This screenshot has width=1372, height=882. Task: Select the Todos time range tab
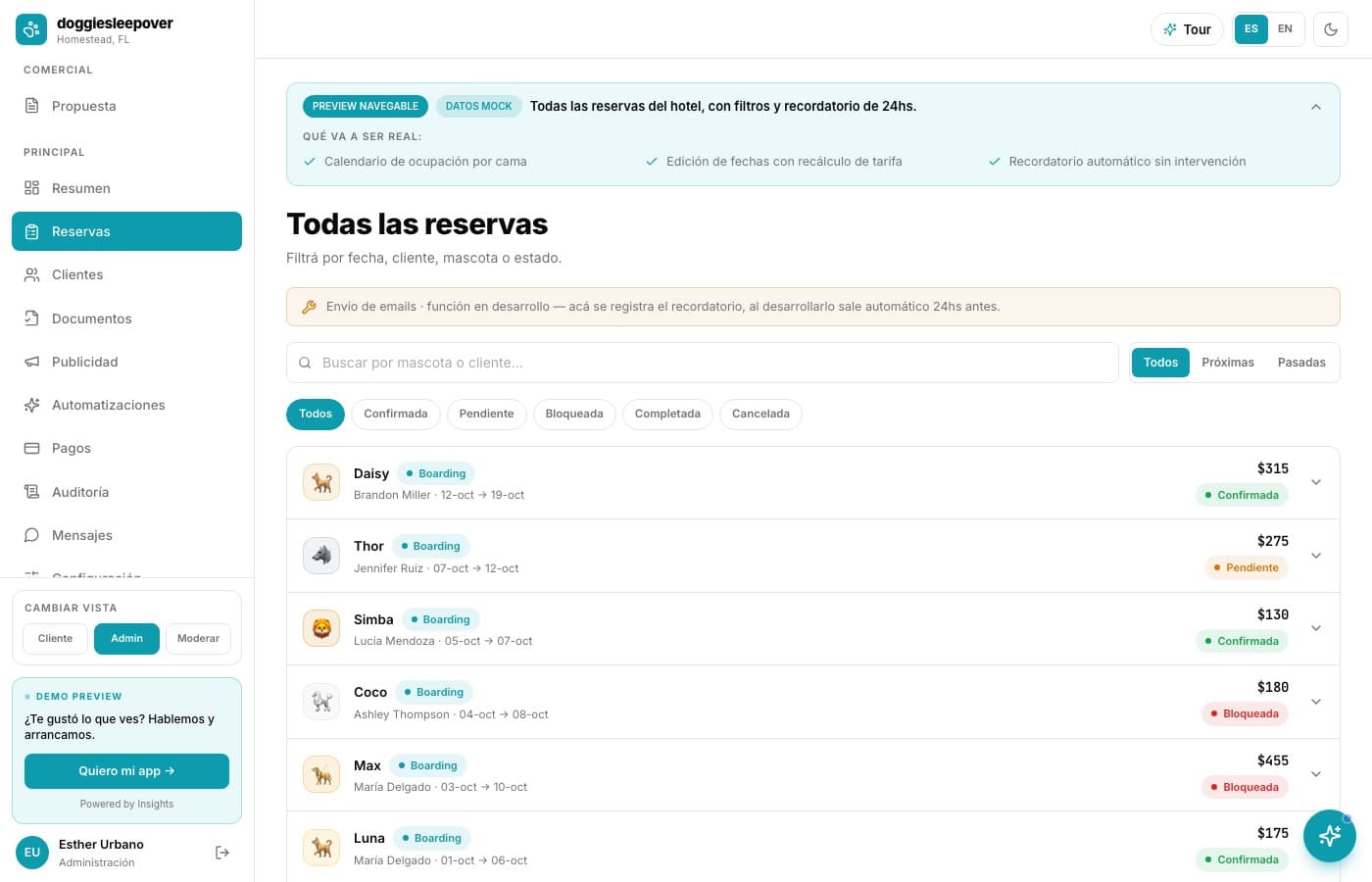point(1160,363)
